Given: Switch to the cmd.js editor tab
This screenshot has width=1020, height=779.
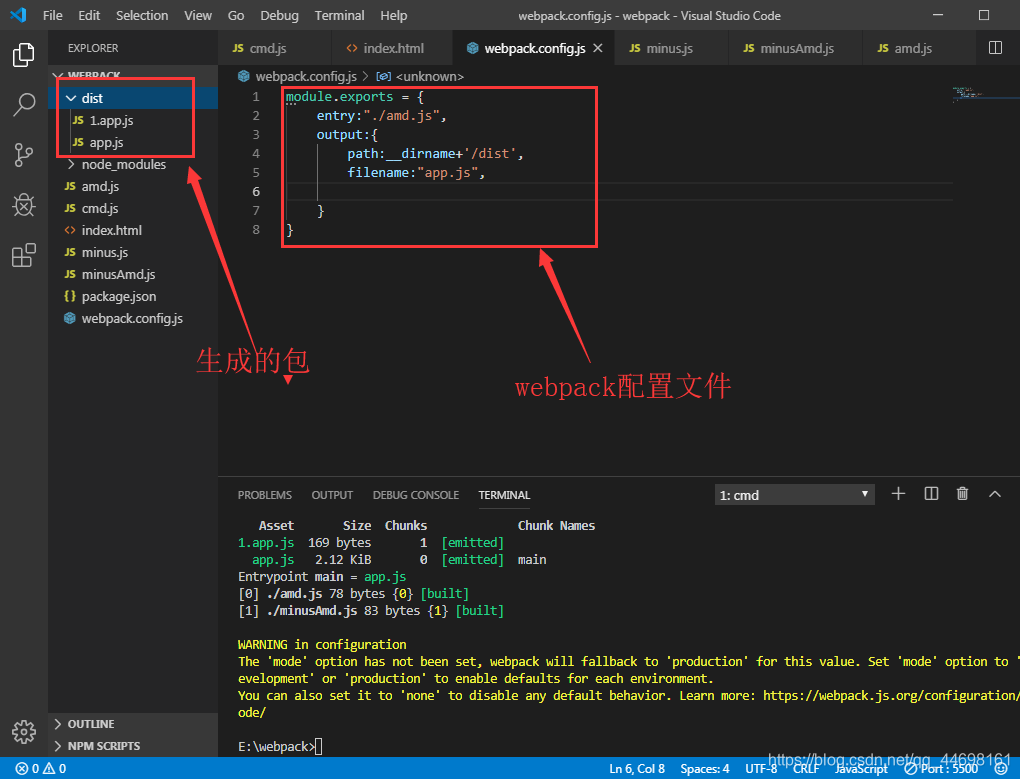Looking at the screenshot, I should (x=268, y=48).
